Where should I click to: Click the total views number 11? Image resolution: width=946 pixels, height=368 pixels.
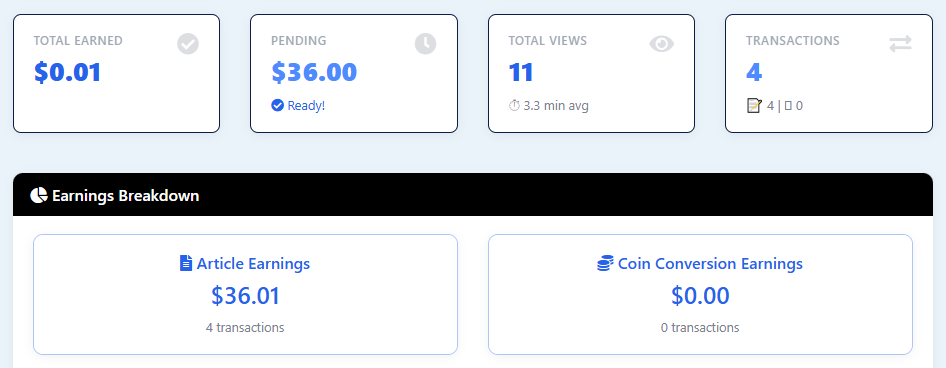(521, 72)
